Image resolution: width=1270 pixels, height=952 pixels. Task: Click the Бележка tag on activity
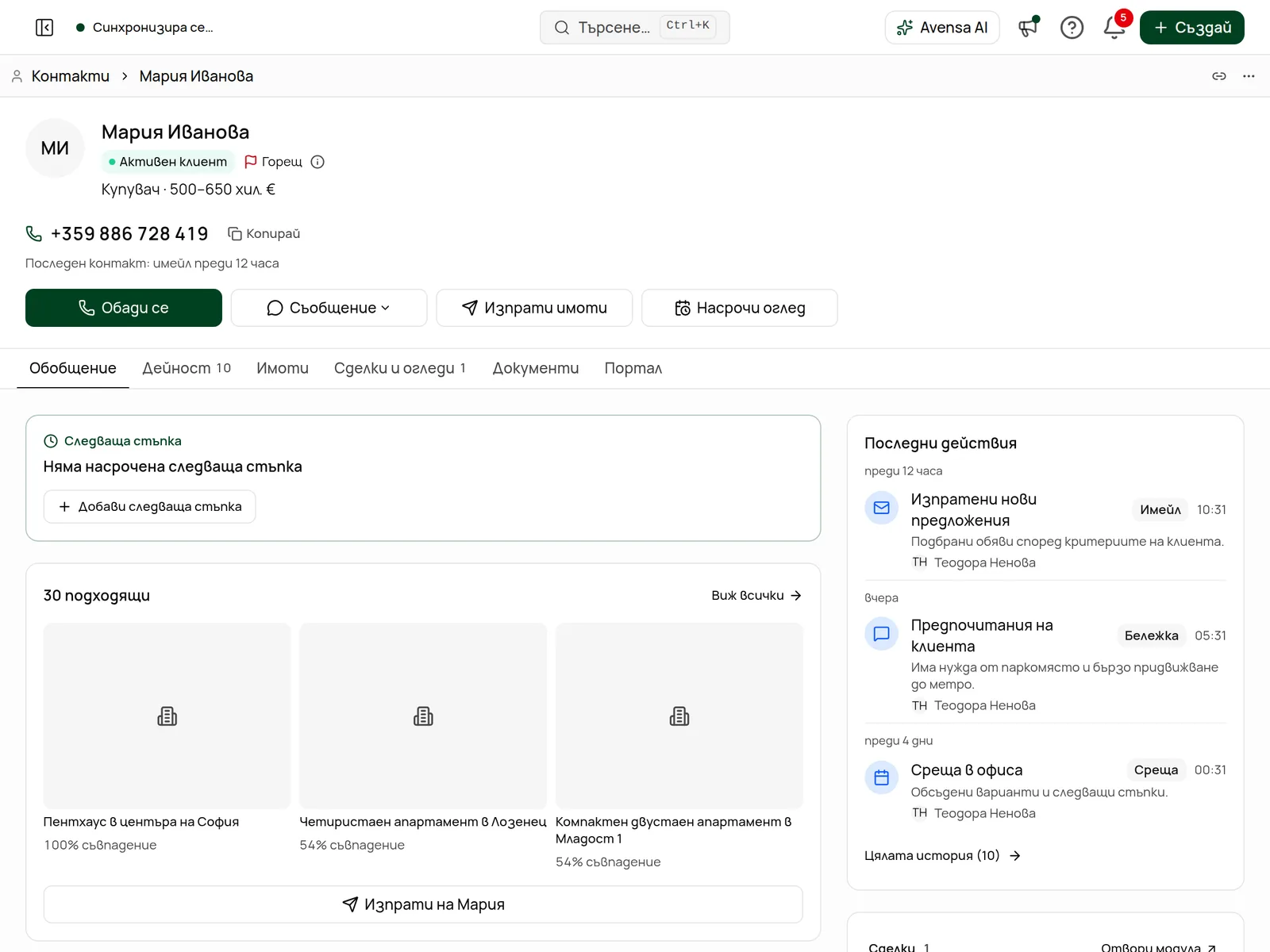coord(1152,635)
